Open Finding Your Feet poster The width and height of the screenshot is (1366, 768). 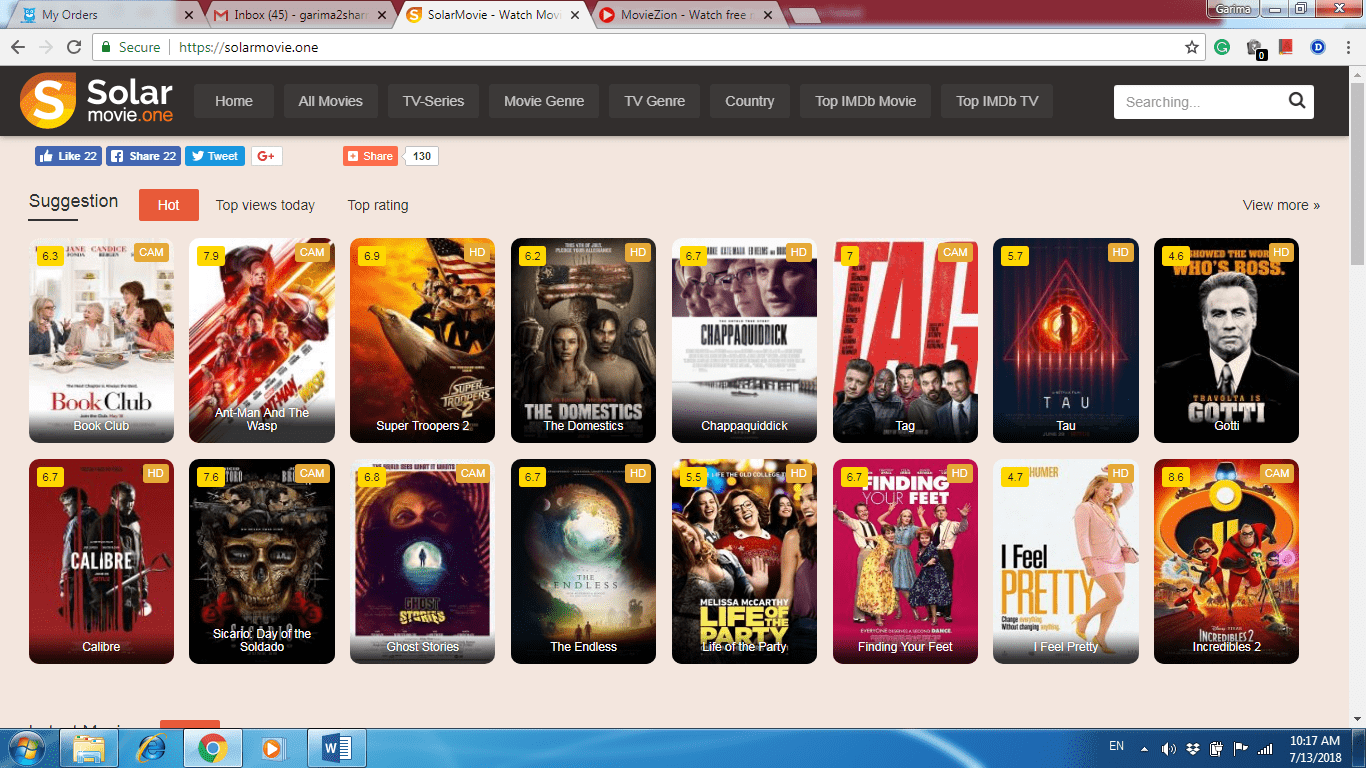[905, 561]
